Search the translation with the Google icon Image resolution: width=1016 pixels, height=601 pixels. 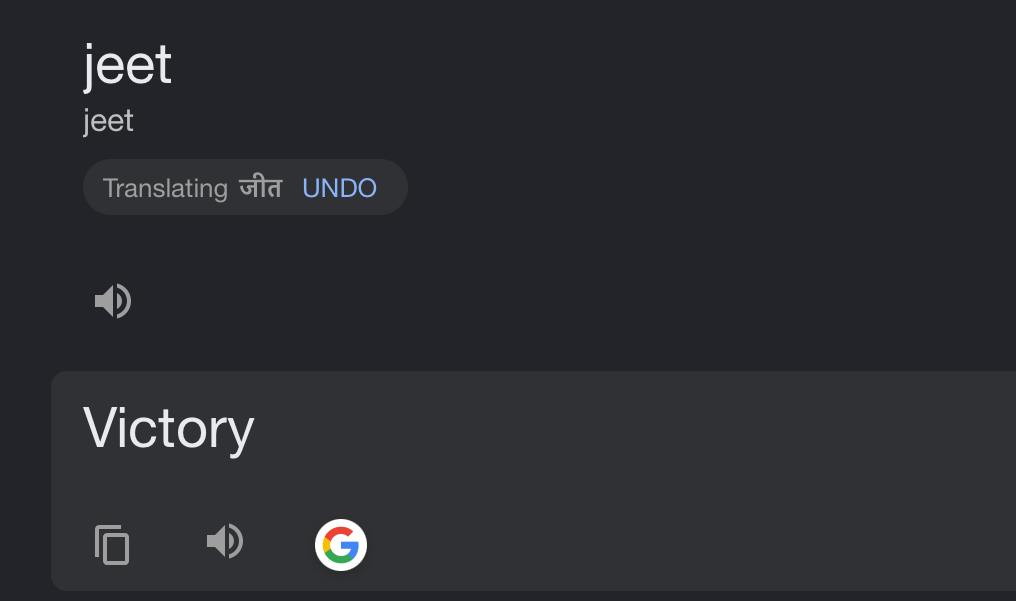pyautogui.click(x=341, y=546)
